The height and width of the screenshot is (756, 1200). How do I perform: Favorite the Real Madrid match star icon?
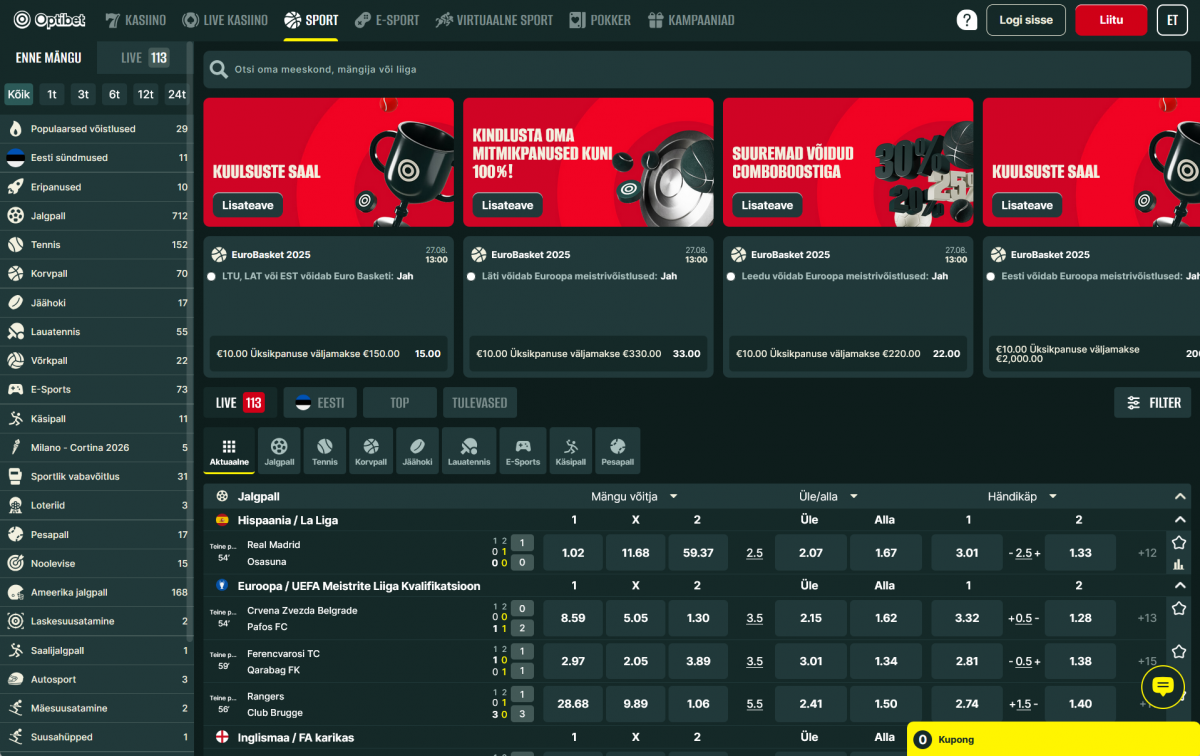(x=1179, y=542)
